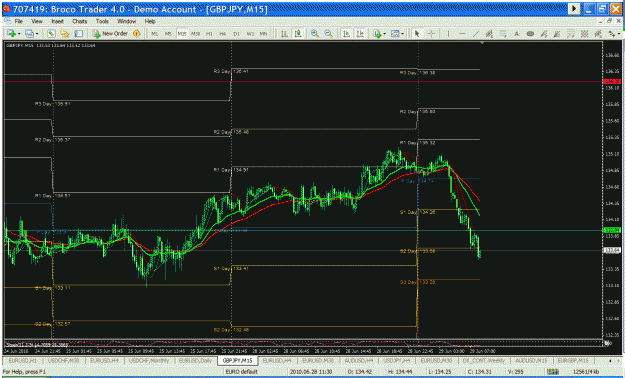Select the Bar Chart icon
Screen dimensions: 625x378
tap(284, 34)
